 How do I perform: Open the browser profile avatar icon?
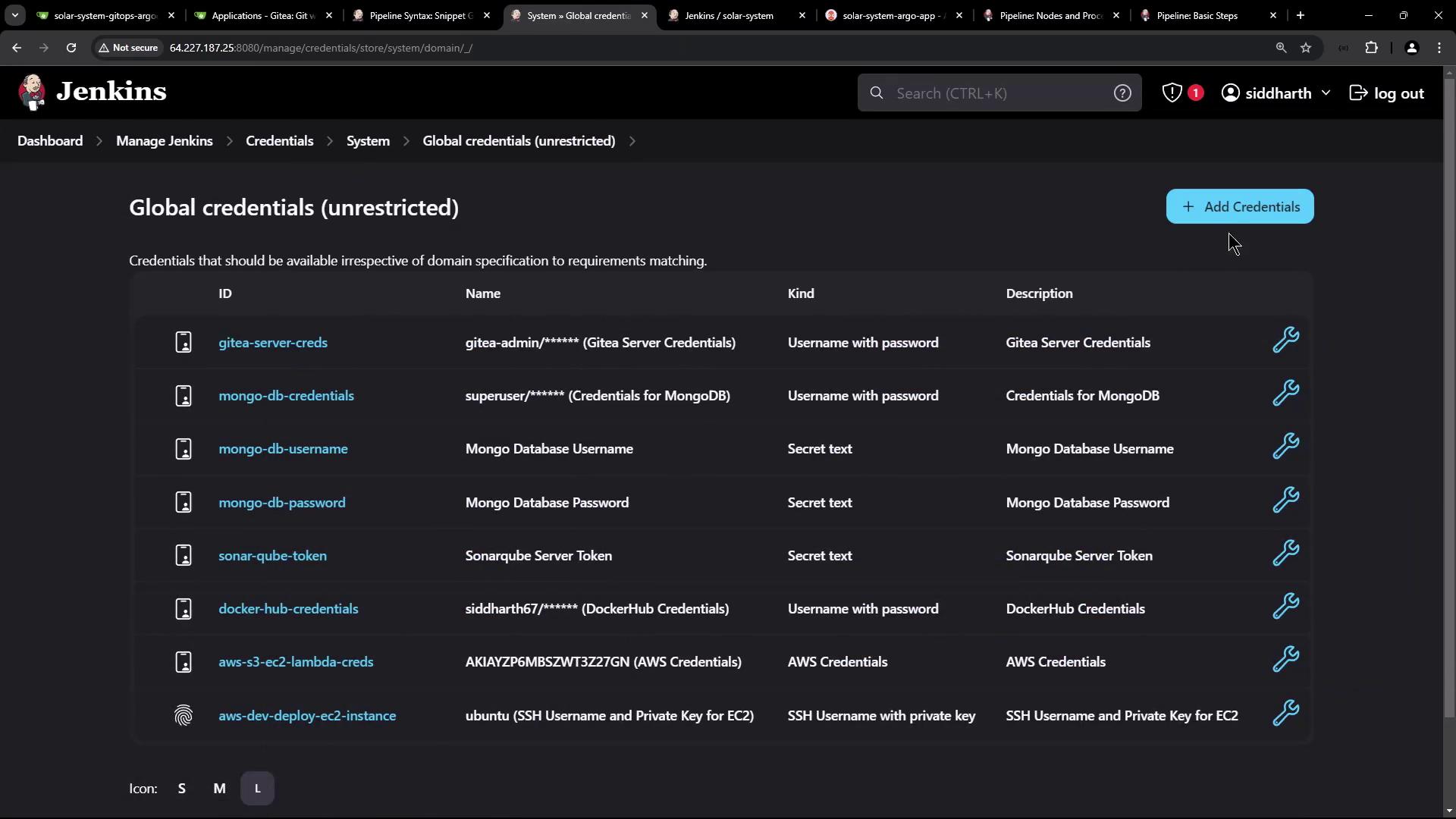[1411, 48]
